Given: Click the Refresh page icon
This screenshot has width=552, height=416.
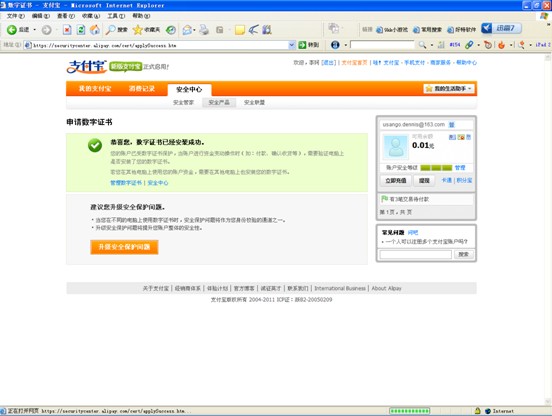Looking at the screenshot, I should pyautogui.click(x=81, y=30).
